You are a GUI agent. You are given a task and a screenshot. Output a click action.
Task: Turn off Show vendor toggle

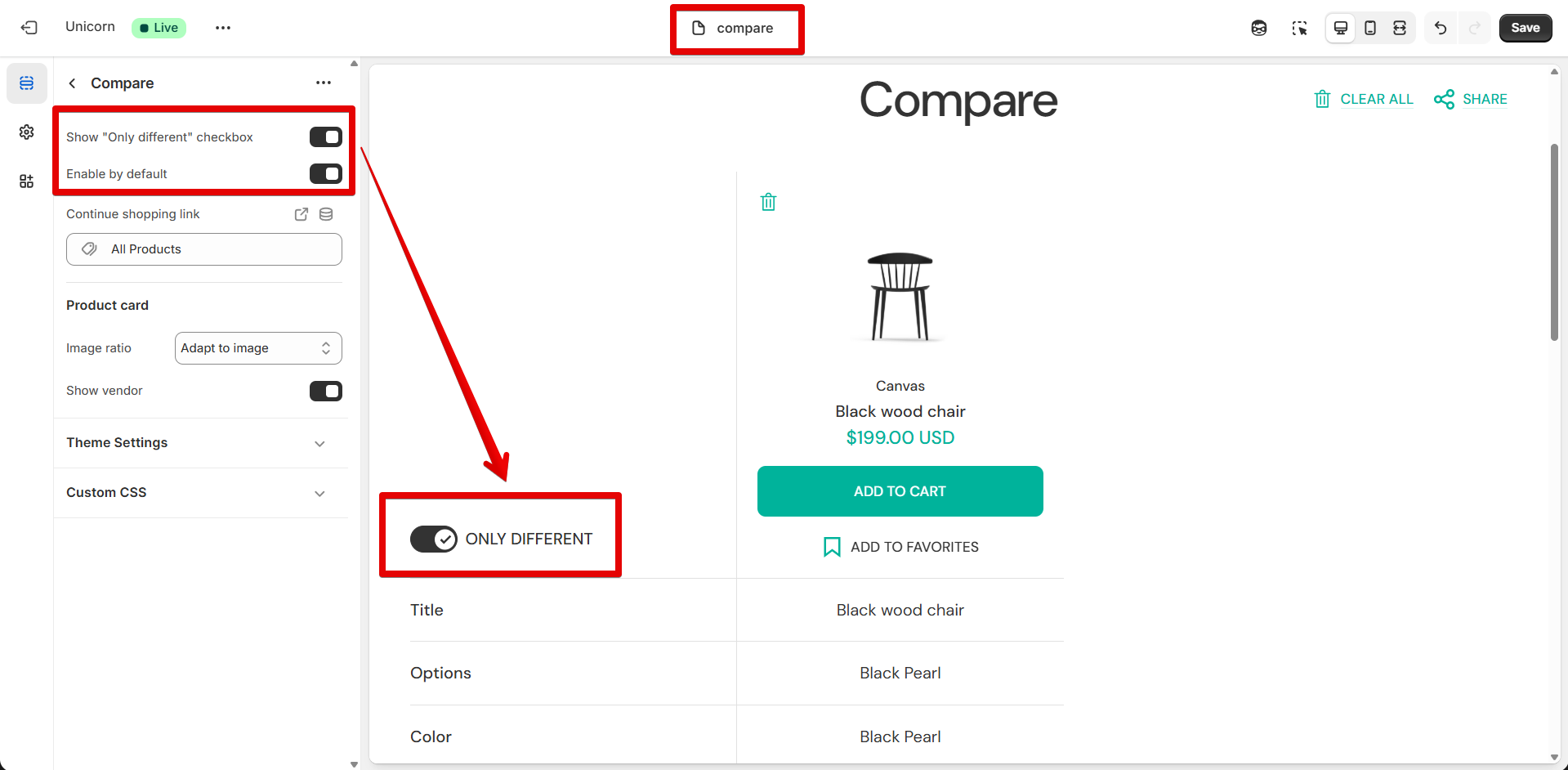pos(325,391)
